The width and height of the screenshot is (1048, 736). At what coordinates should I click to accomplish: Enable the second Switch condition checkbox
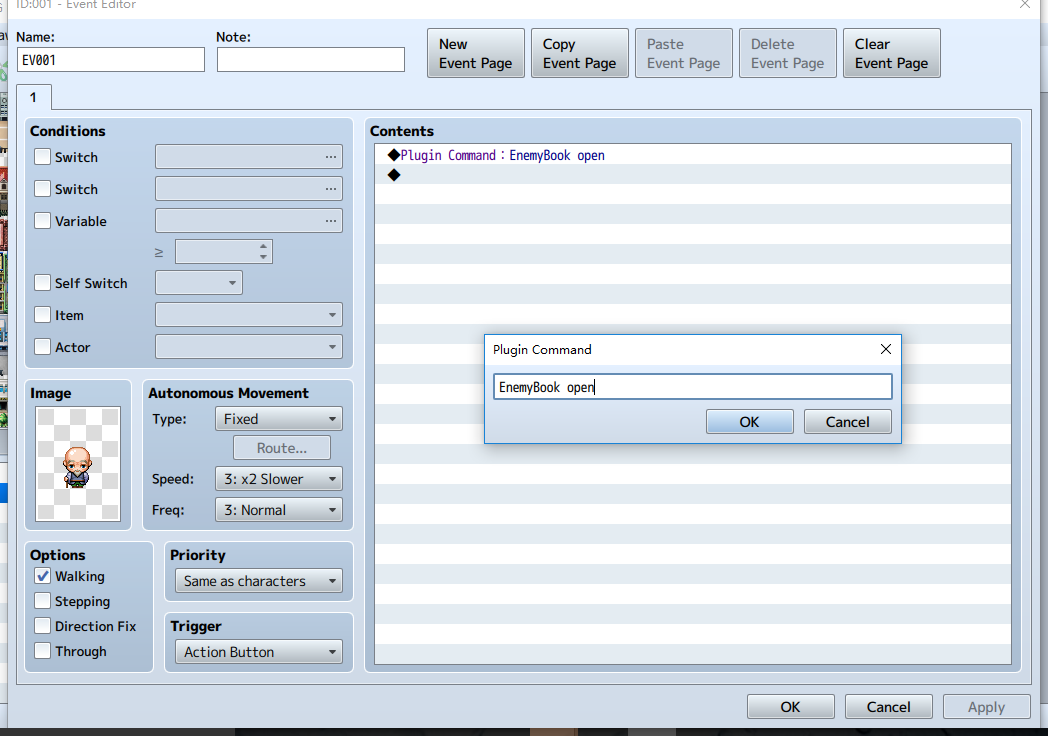tap(42, 189)
